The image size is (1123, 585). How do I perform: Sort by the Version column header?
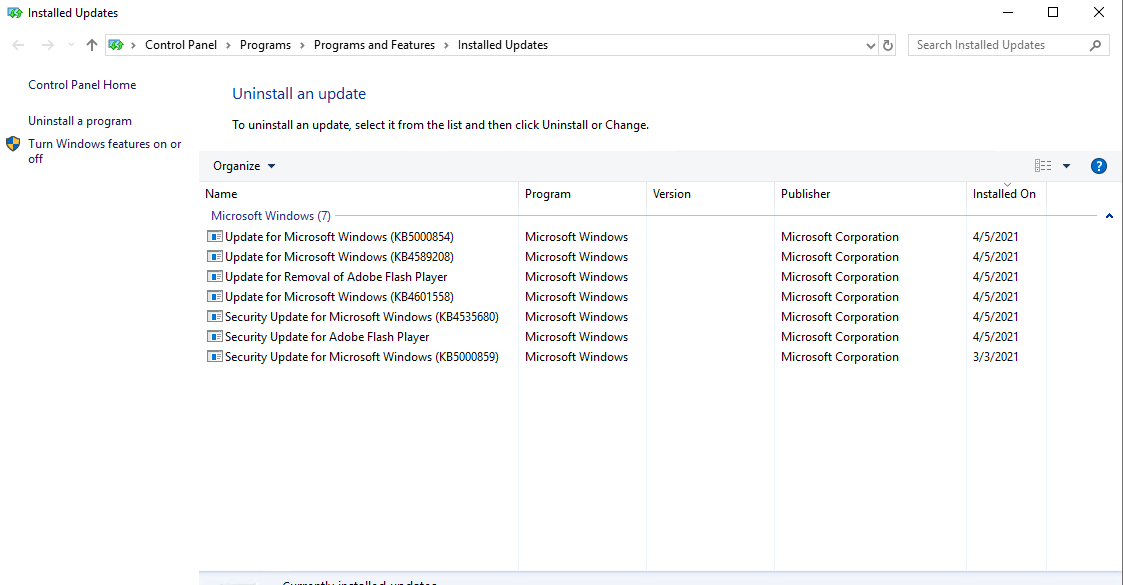click(710, 194)
